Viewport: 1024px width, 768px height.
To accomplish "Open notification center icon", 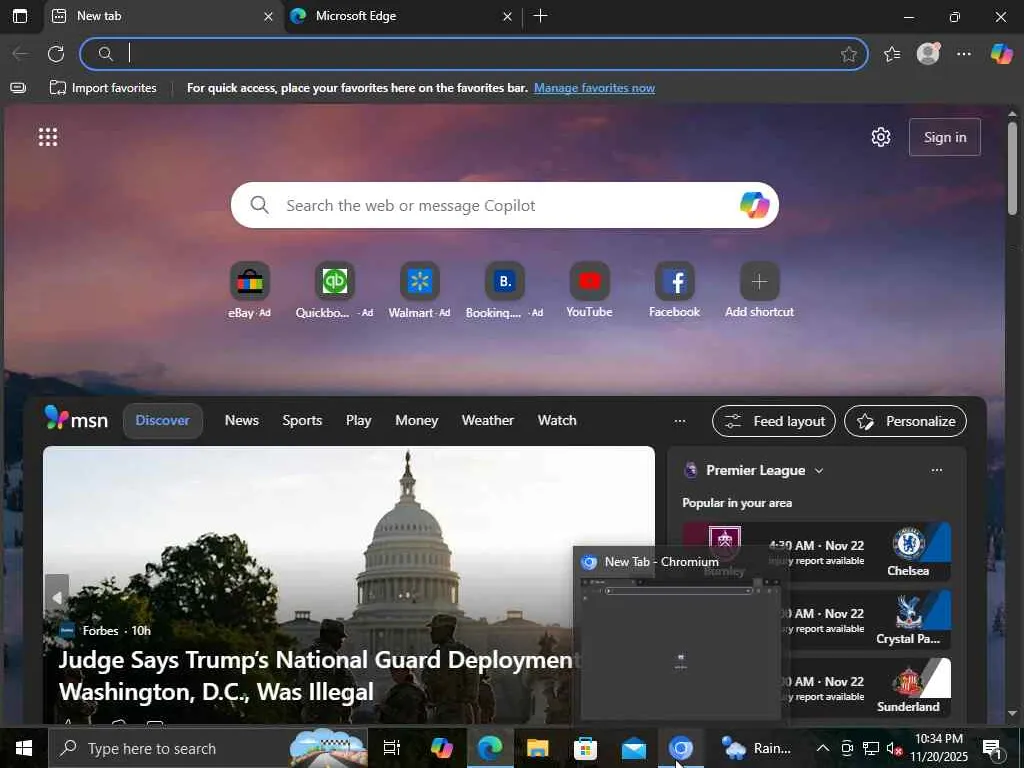I will [x=992, y=748].
